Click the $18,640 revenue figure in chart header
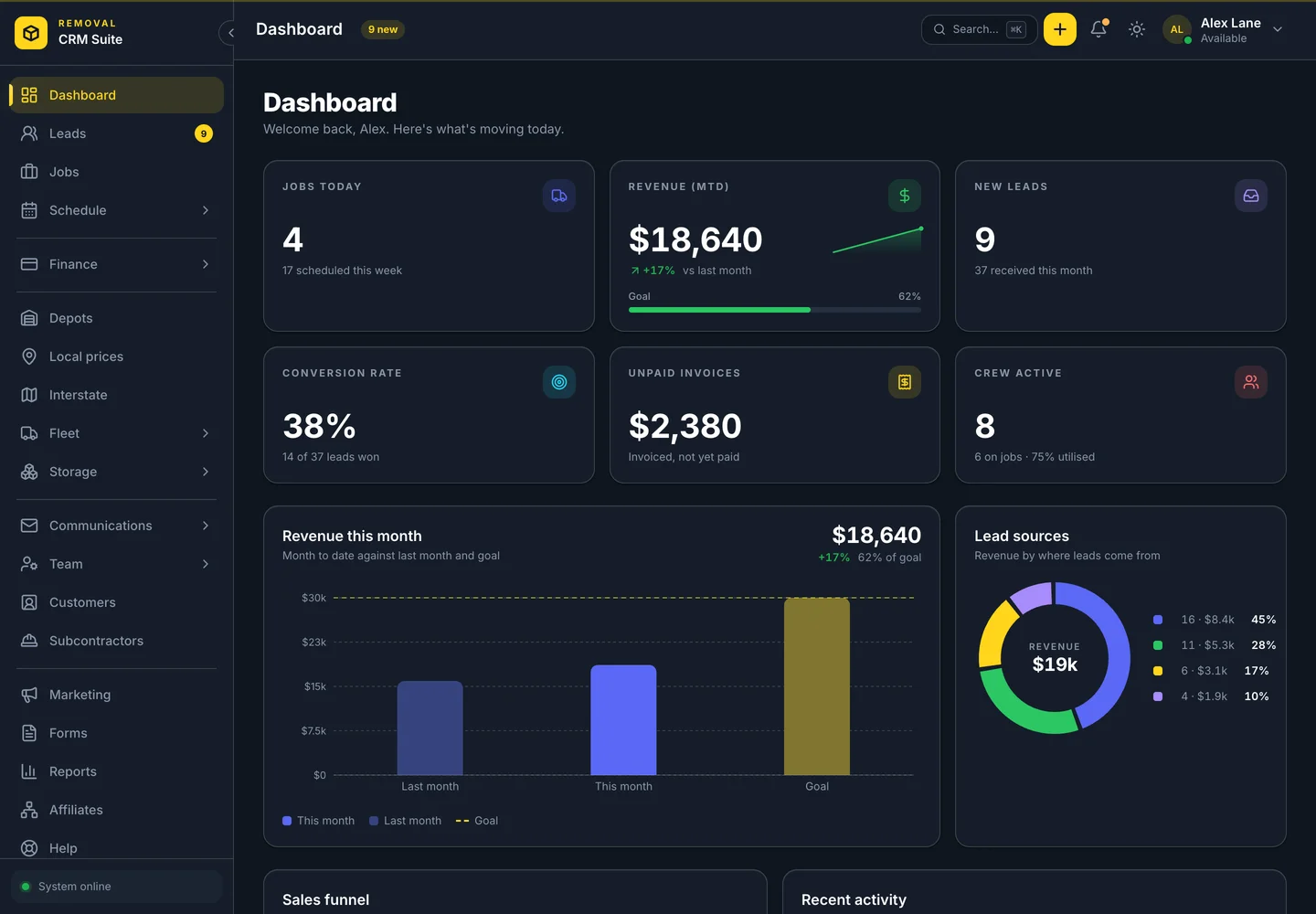The image size is (1316, 914). 876,535
